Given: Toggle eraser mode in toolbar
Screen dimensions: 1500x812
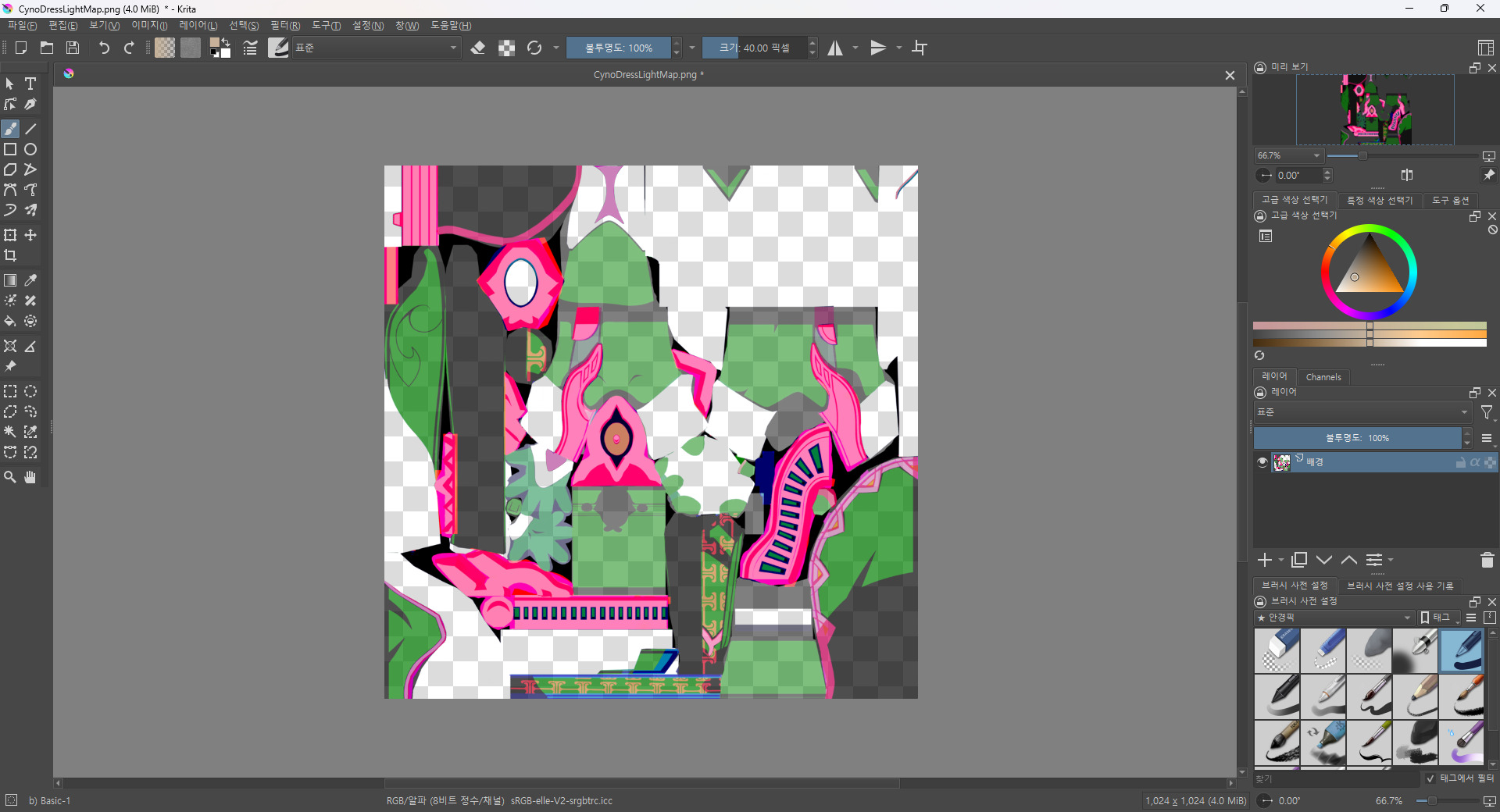Looking at the screenshot, I should (x=478, y=48).
